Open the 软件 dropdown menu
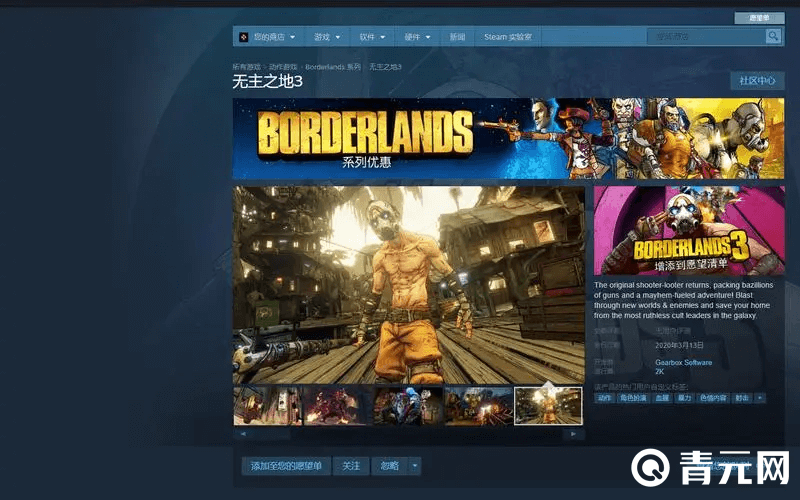800x500 pixels. pos(372,37)
